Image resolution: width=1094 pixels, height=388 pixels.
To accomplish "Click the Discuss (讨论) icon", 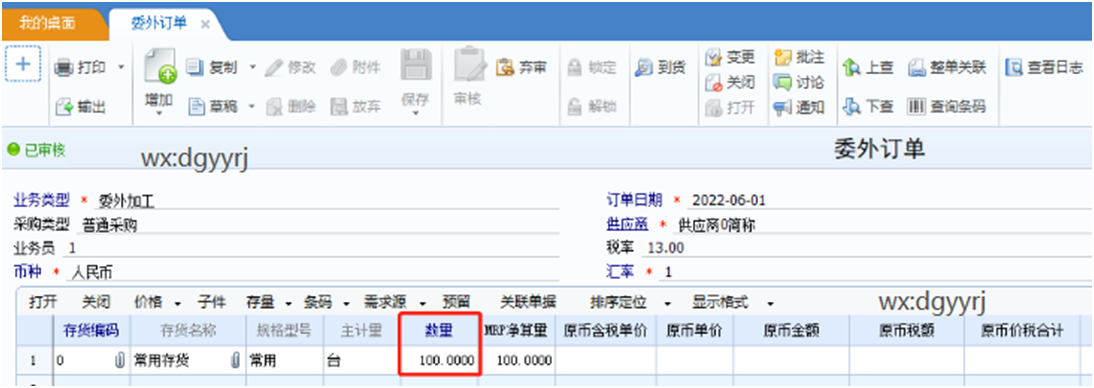I will click(783, 82).
